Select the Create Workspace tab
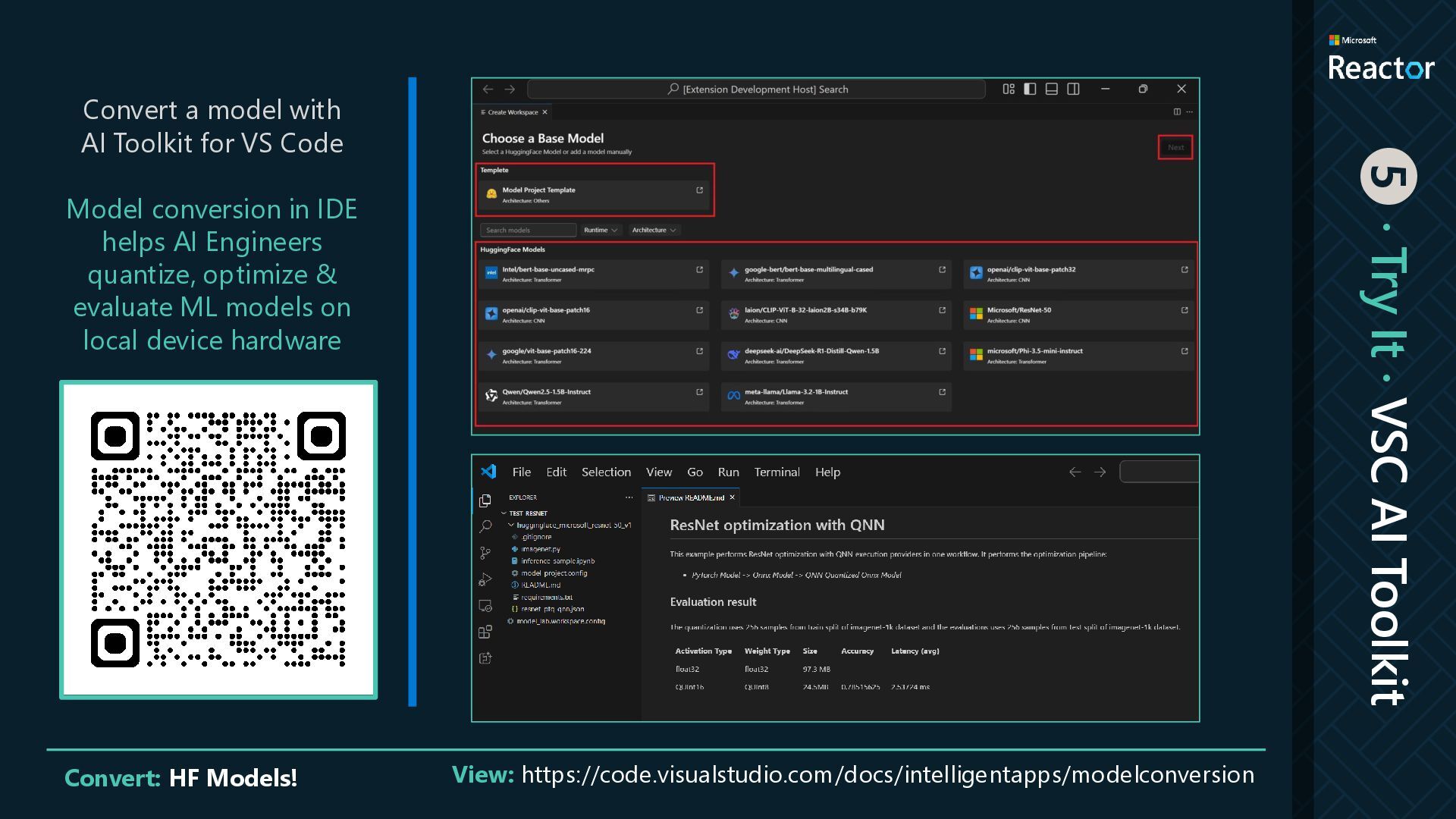 [x=513, y=112]
